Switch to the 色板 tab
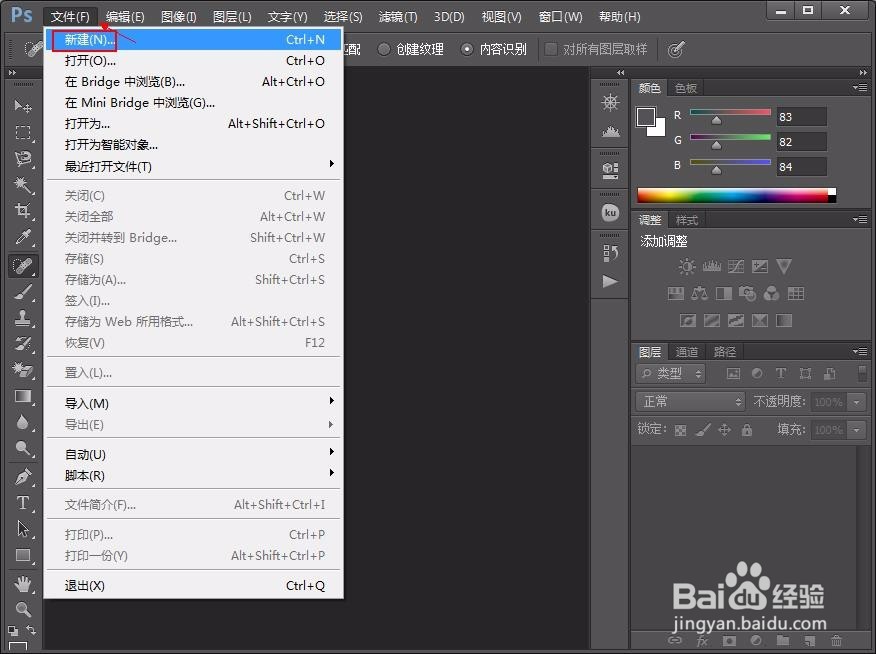876x654 pixels. click(x=685, y=88)
